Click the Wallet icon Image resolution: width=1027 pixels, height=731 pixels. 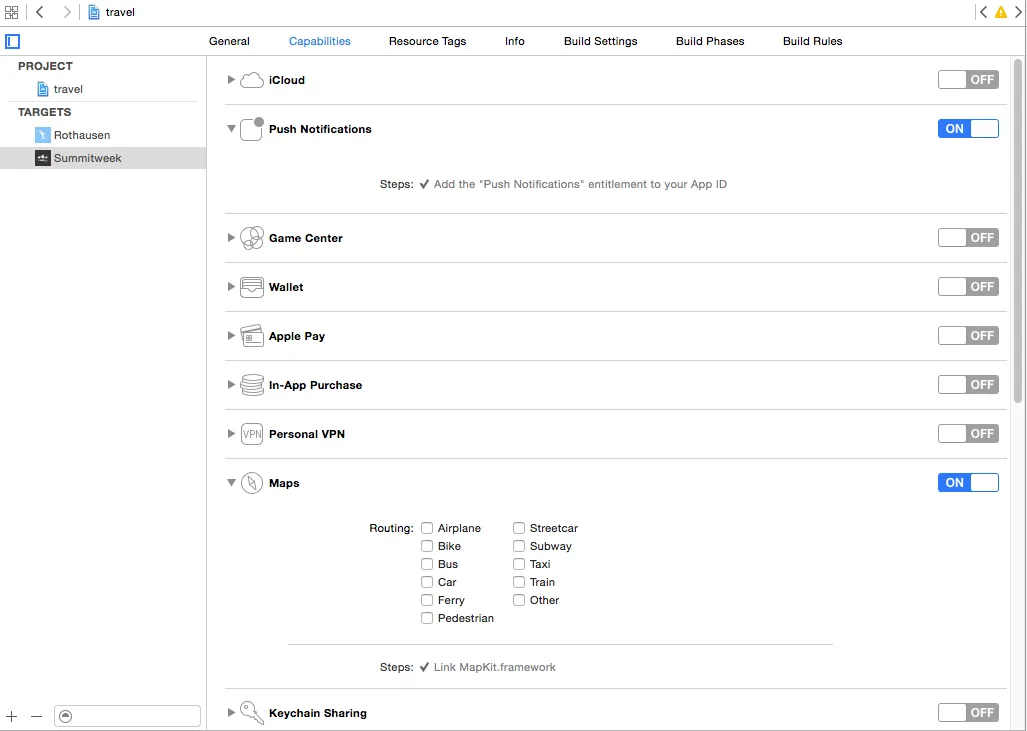(x=252, y=287)
